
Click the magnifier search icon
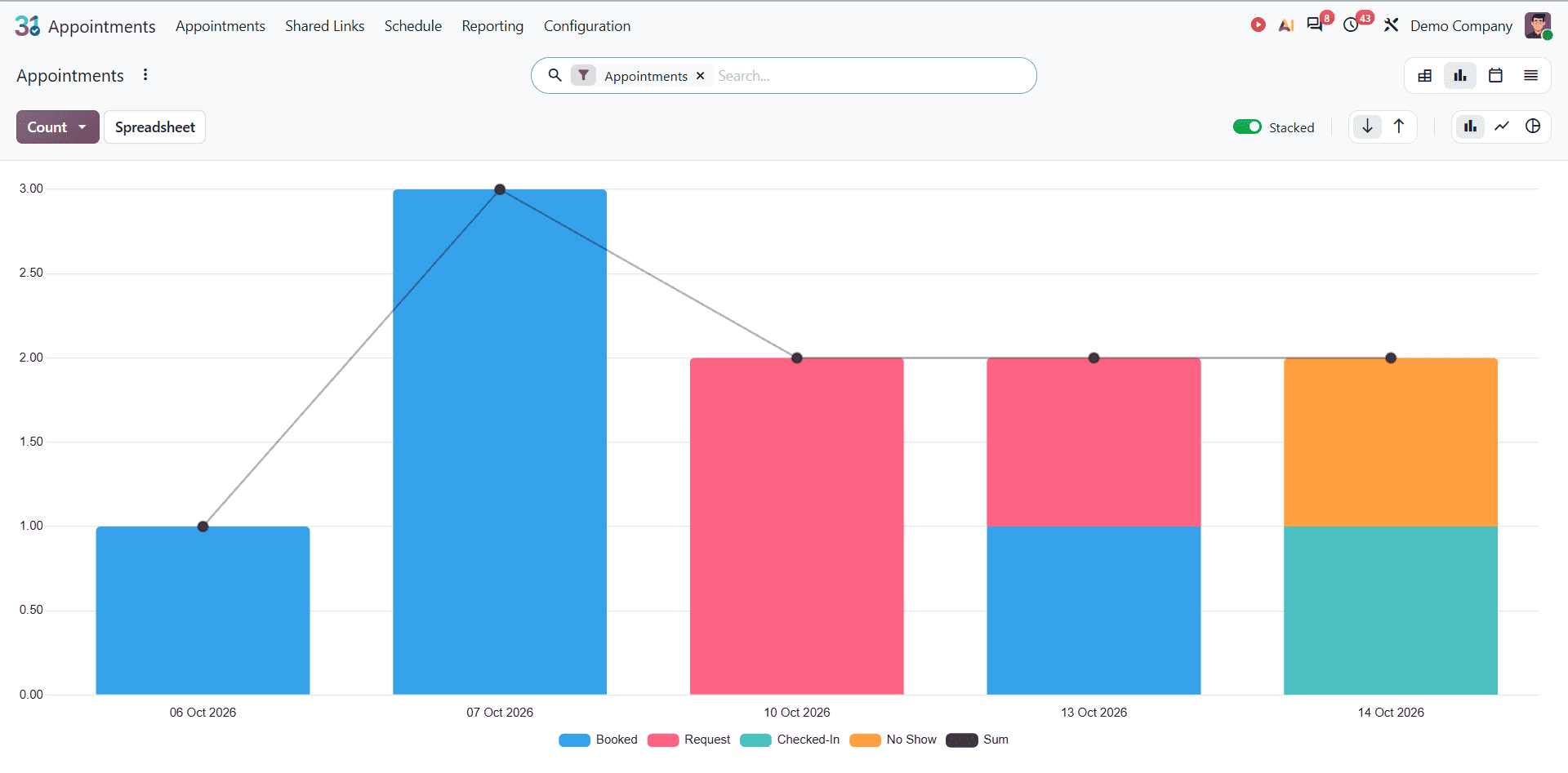(x=555, y=75)
